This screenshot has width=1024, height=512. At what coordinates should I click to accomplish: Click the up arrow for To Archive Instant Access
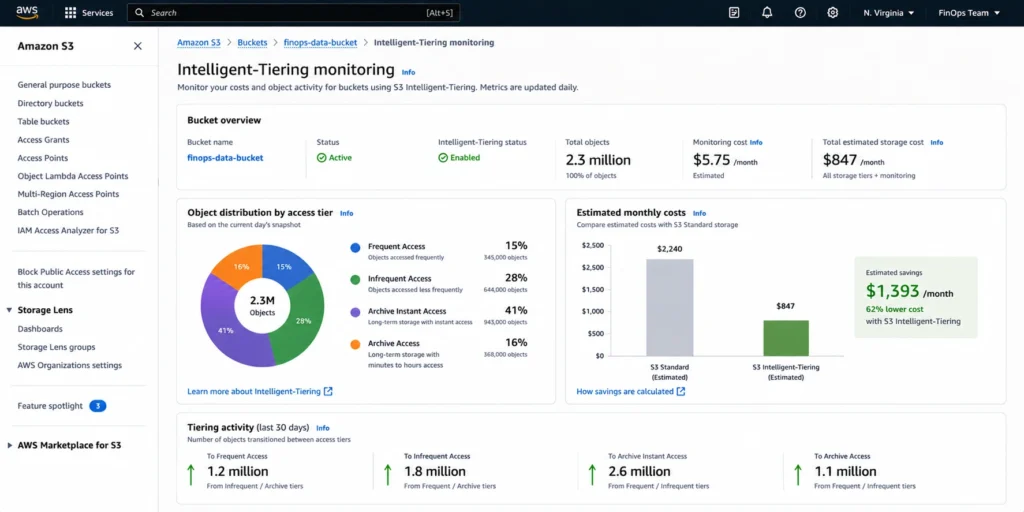click(592, 475)
